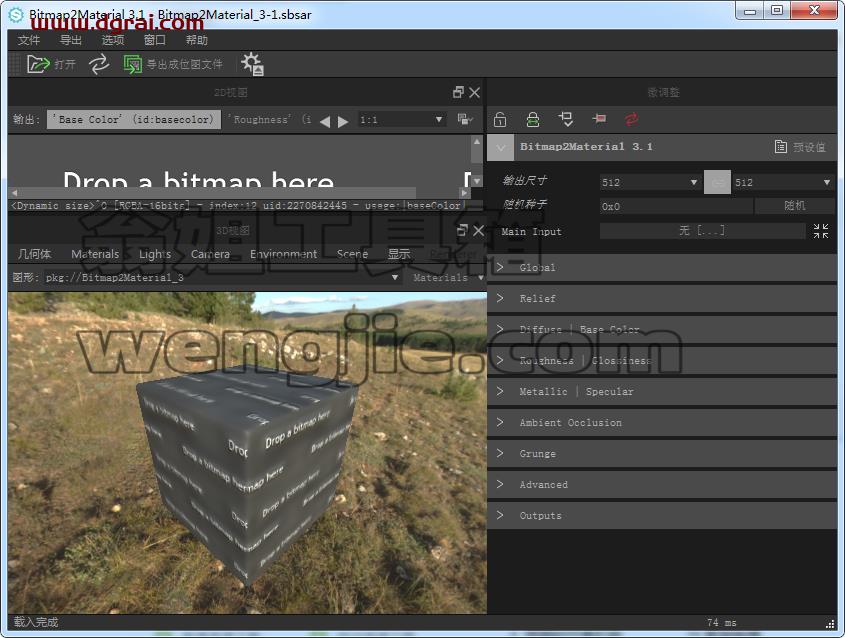Click the shrink arrows beside Main Input
Viewport: 845px width, 638px height.
[821, 231]
